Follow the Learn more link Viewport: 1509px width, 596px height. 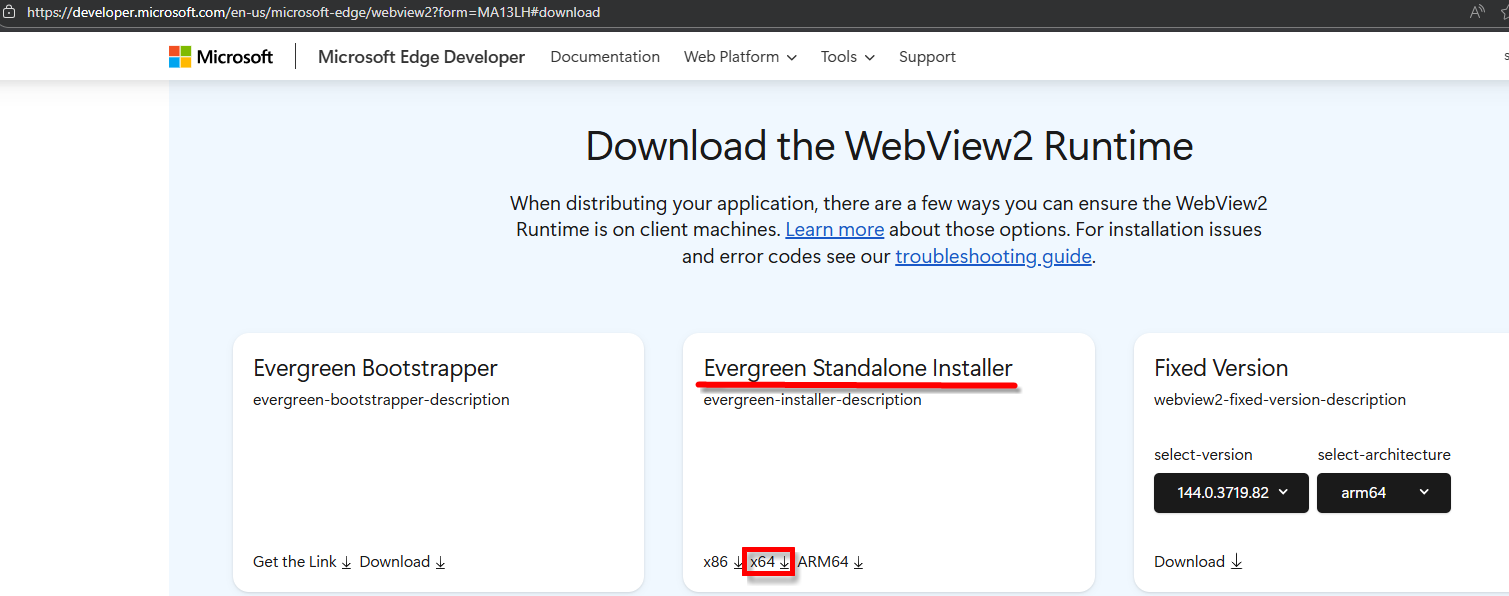834,230
